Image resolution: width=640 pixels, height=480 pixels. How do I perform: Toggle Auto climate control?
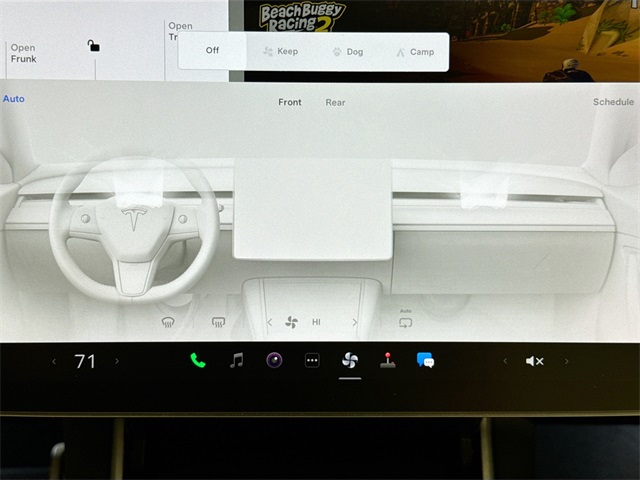14,99
